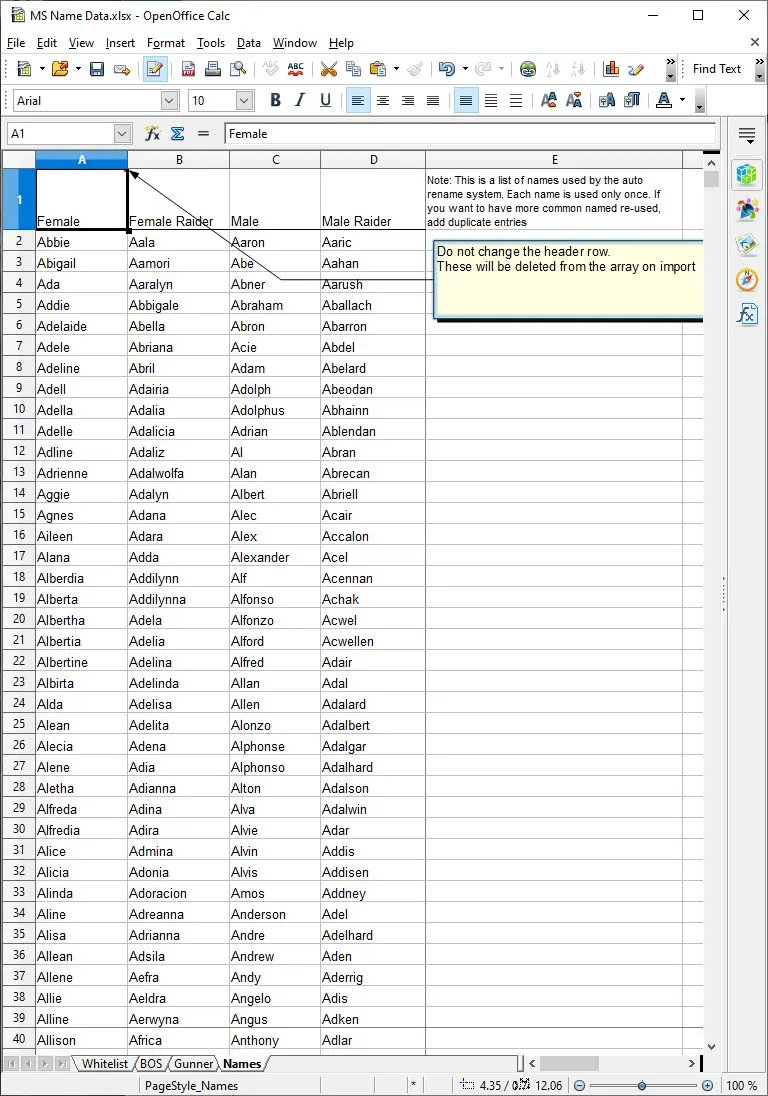Expand the Font Name dropdown showing Arial
This screenshot has width=768, height=1096.
click(169, 101)
